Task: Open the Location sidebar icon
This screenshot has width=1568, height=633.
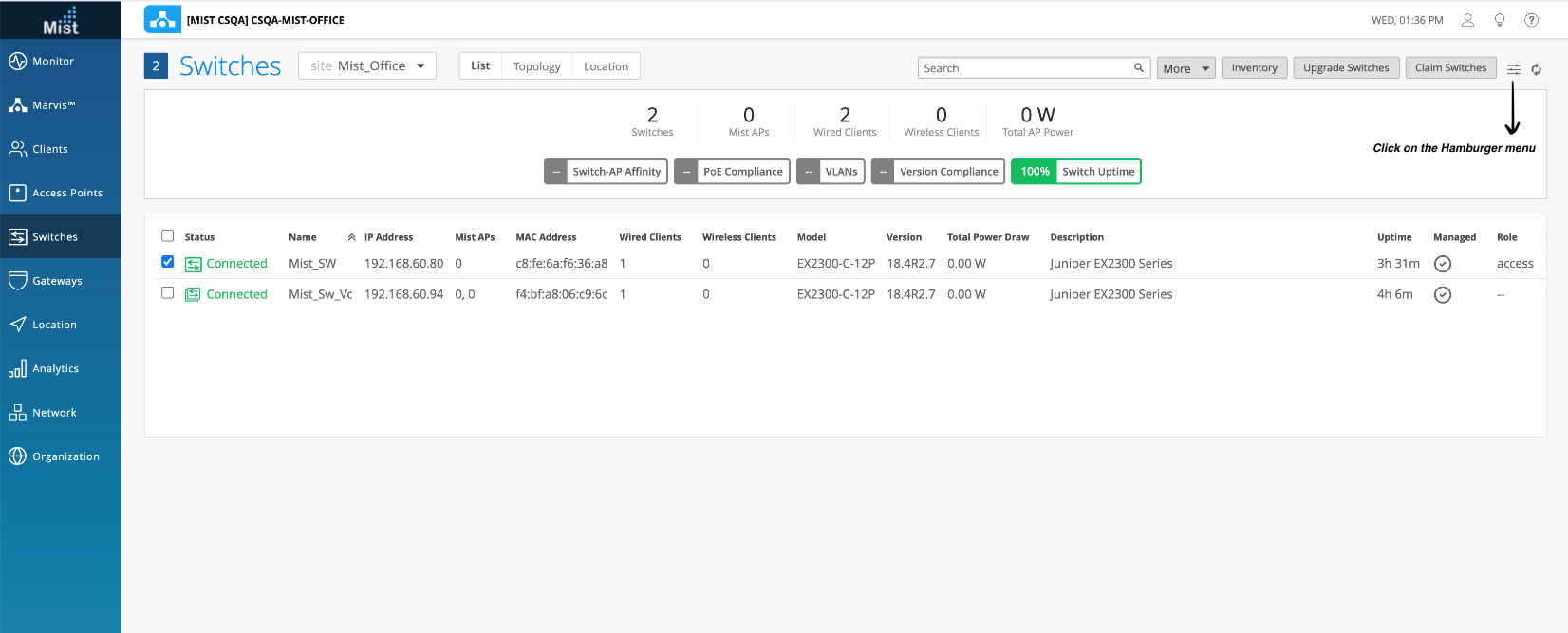Action: [x=17, y=325]
